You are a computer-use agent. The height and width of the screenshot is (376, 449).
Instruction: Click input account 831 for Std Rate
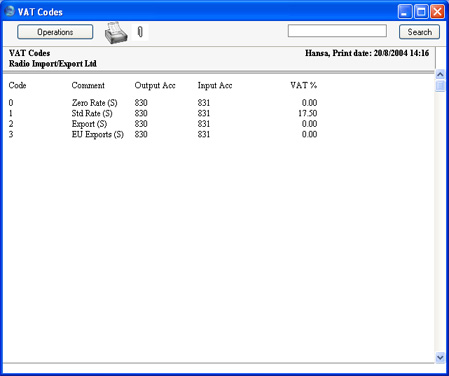204,113
